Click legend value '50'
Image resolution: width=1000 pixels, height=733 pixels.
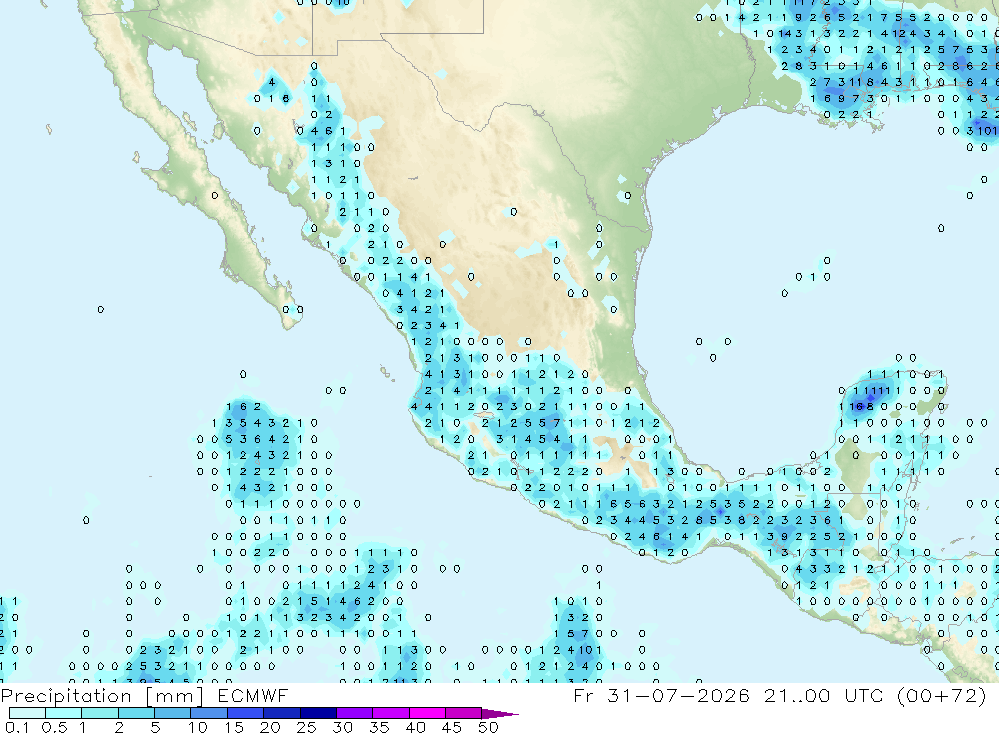[489, 727]
